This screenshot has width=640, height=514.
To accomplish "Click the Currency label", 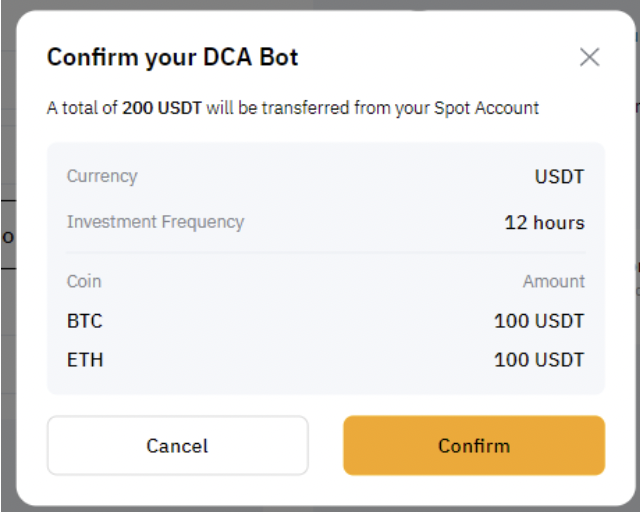I will click(102, 176).
